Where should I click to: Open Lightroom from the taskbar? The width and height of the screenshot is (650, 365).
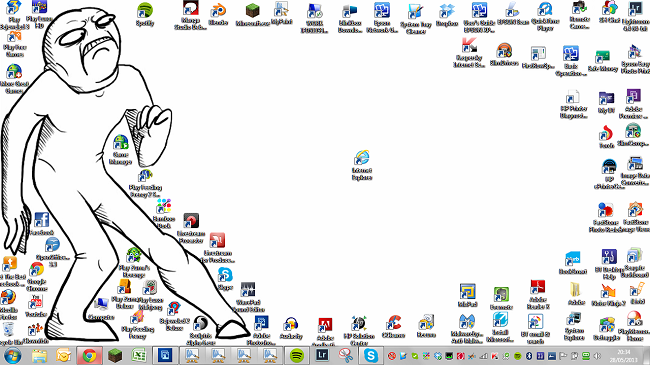click(322, 355)
